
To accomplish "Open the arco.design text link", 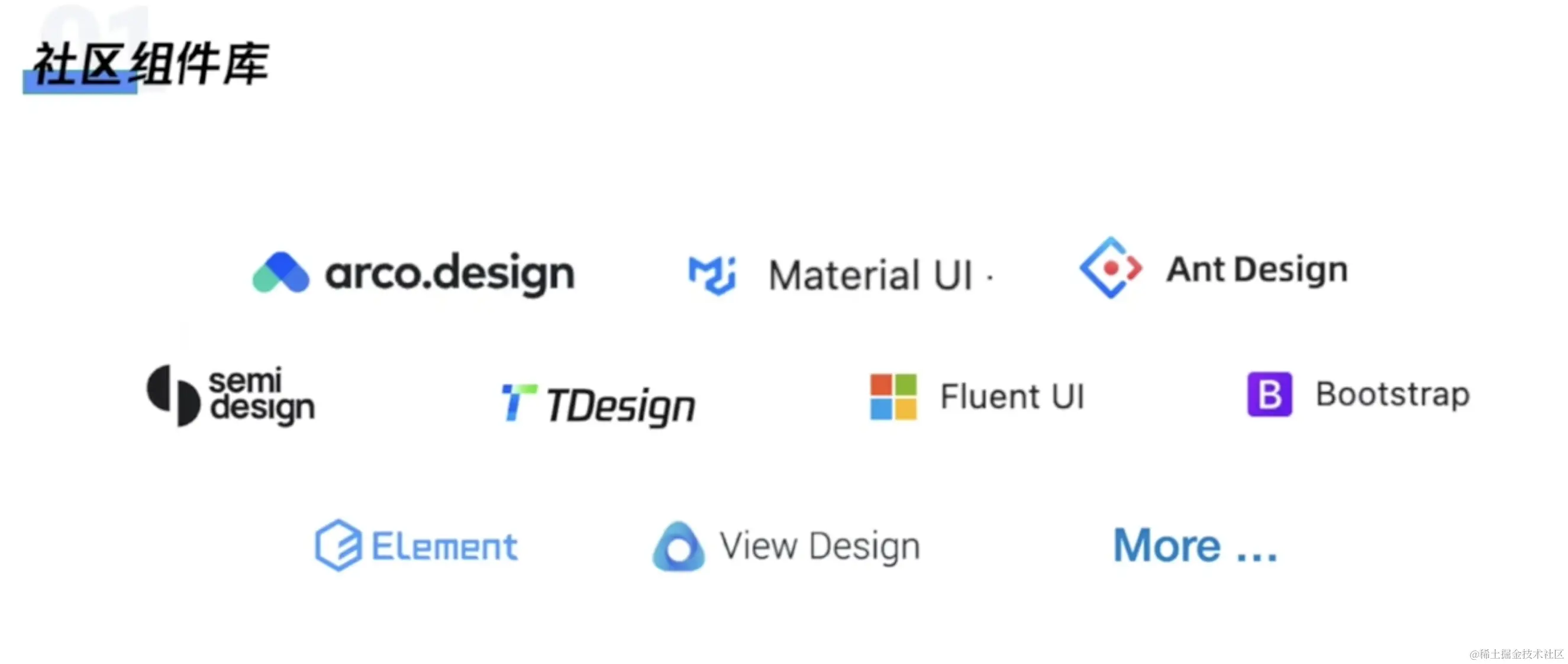I will coord(450,274).
